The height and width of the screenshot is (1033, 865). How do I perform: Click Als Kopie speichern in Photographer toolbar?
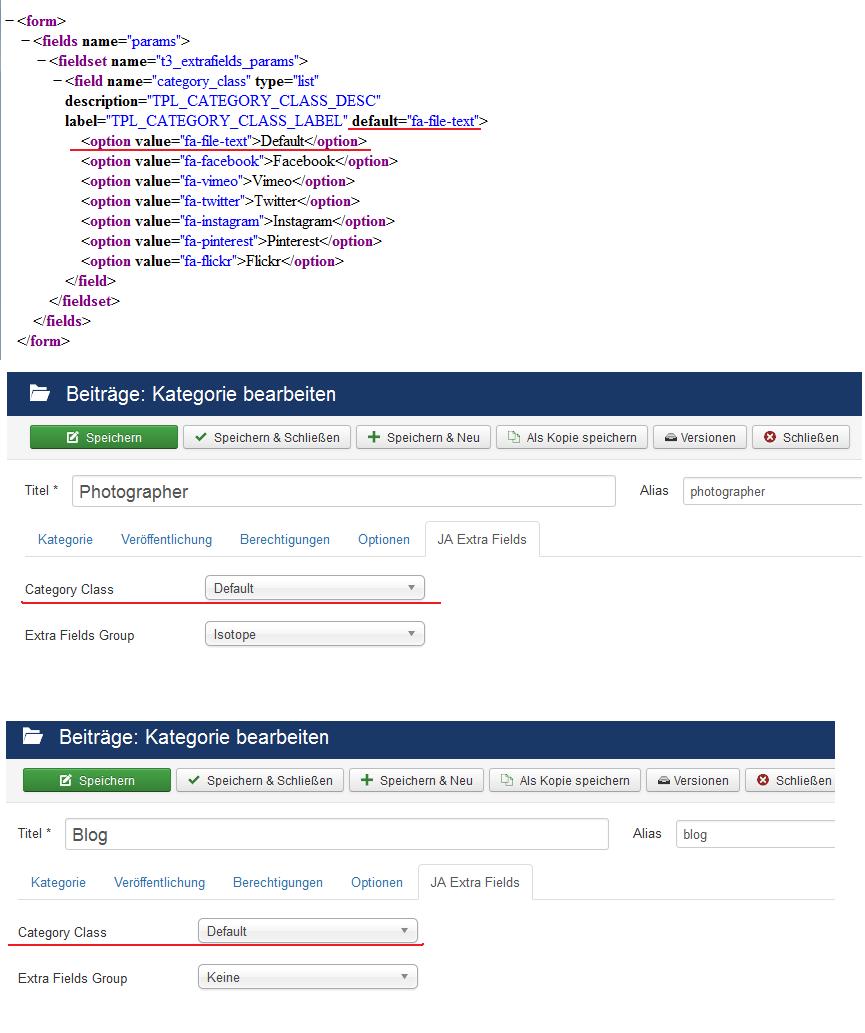pyautogui.click(x=572, y=437)
